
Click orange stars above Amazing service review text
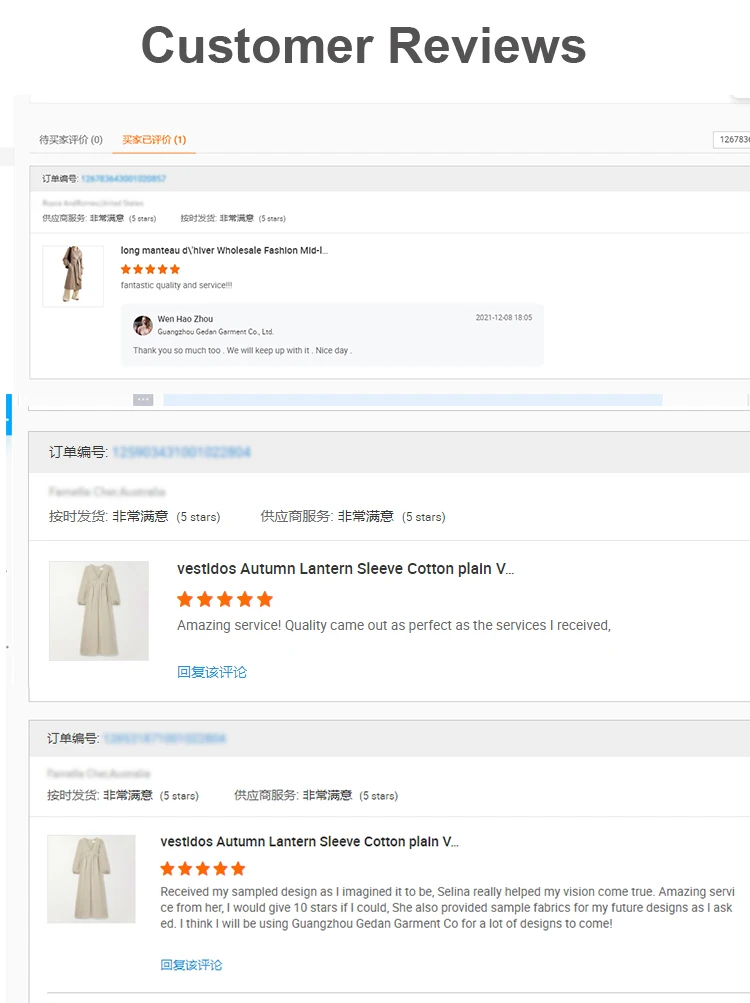[x=224, y=599]
